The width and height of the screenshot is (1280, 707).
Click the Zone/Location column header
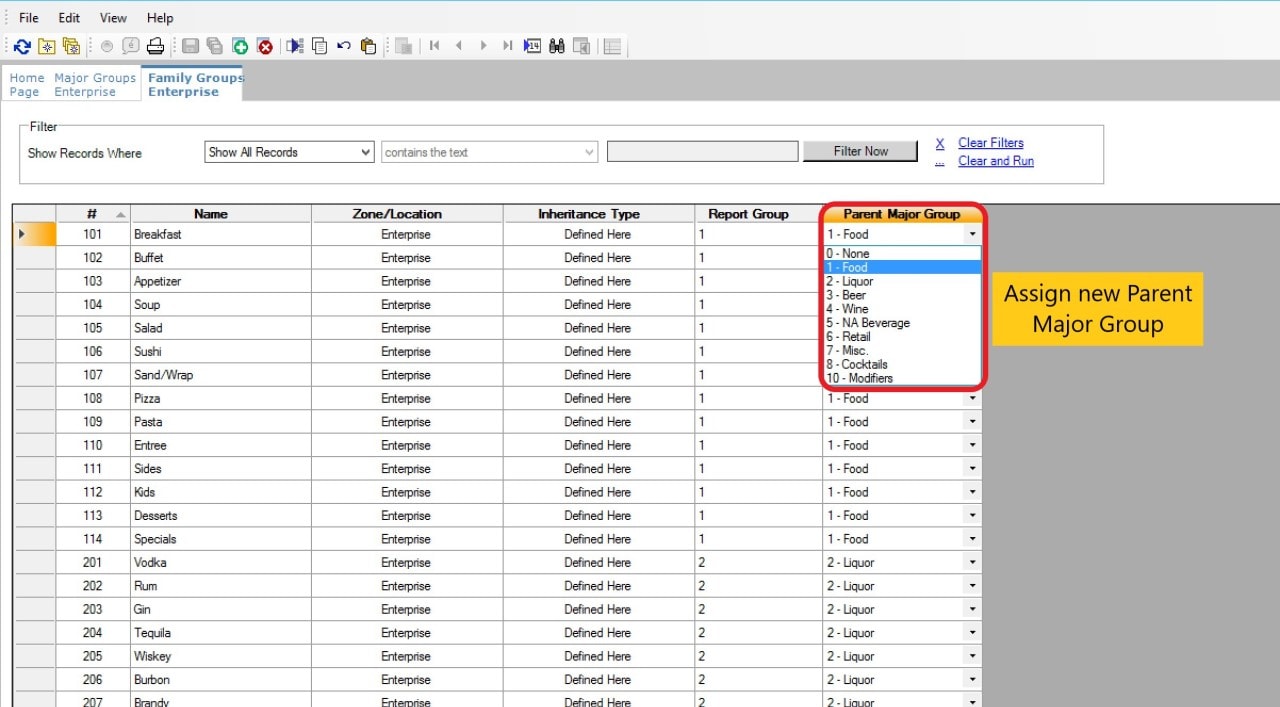406,214
